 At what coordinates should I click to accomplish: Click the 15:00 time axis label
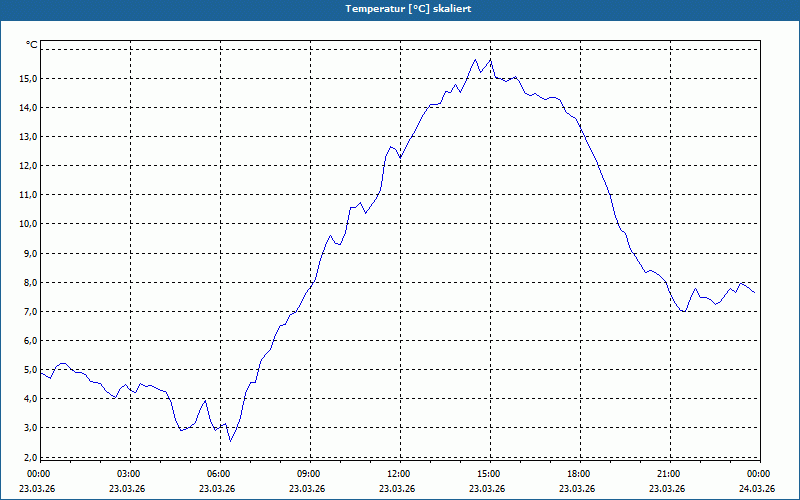(x=489, y=474)
